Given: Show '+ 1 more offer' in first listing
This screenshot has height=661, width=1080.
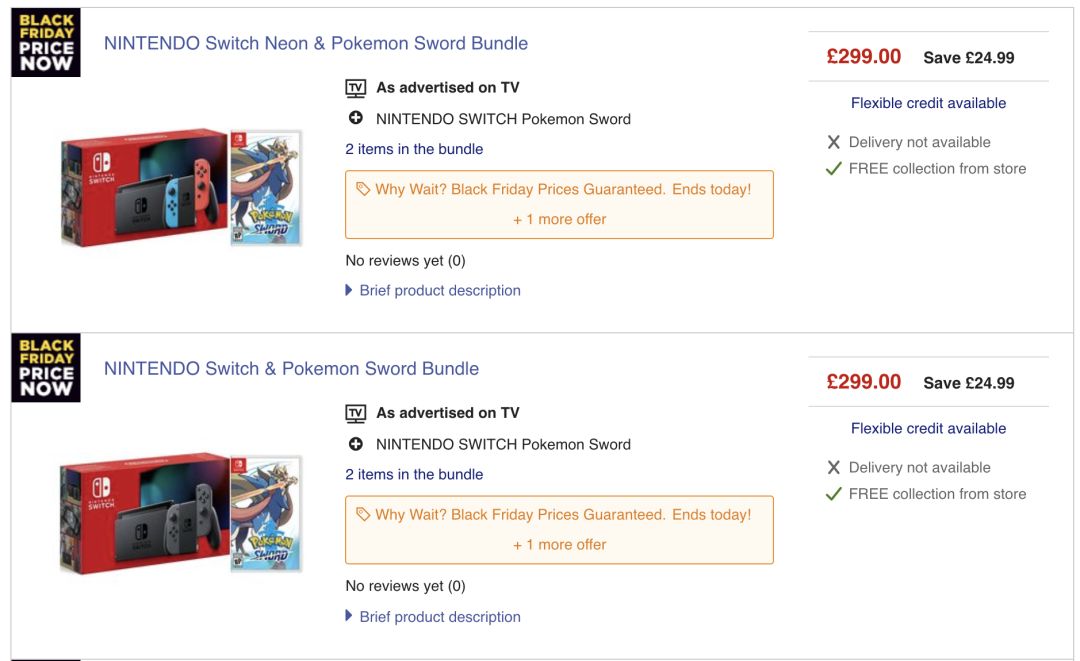Looking at the screenshot, I should coord(559,219).
